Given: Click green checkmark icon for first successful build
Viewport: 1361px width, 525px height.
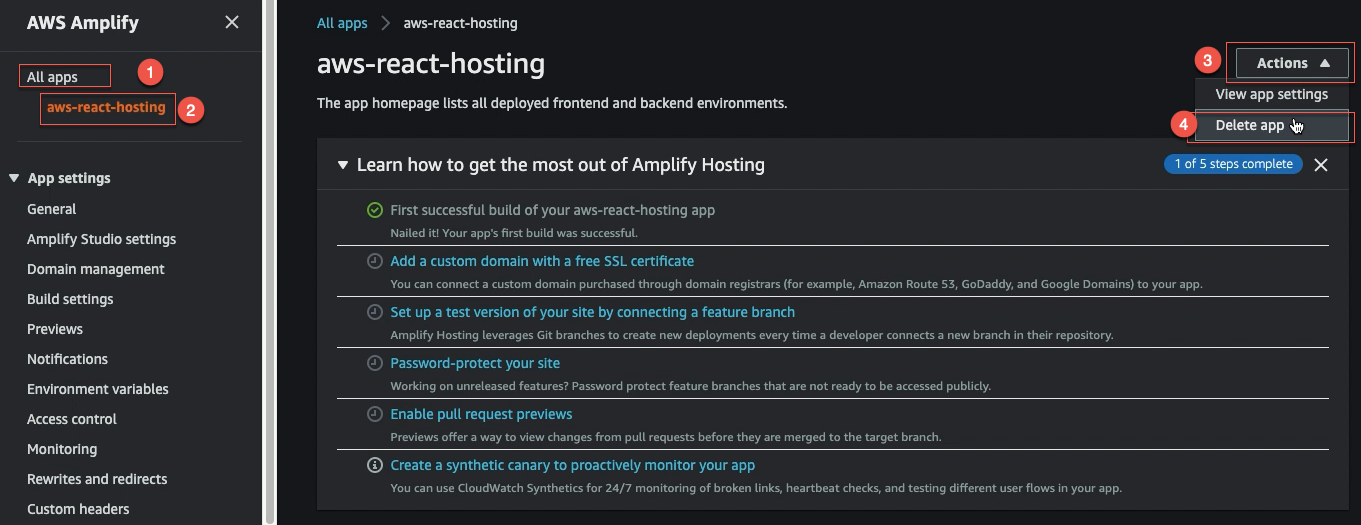Looking at the screenshot, I should (x=375, y=210).
